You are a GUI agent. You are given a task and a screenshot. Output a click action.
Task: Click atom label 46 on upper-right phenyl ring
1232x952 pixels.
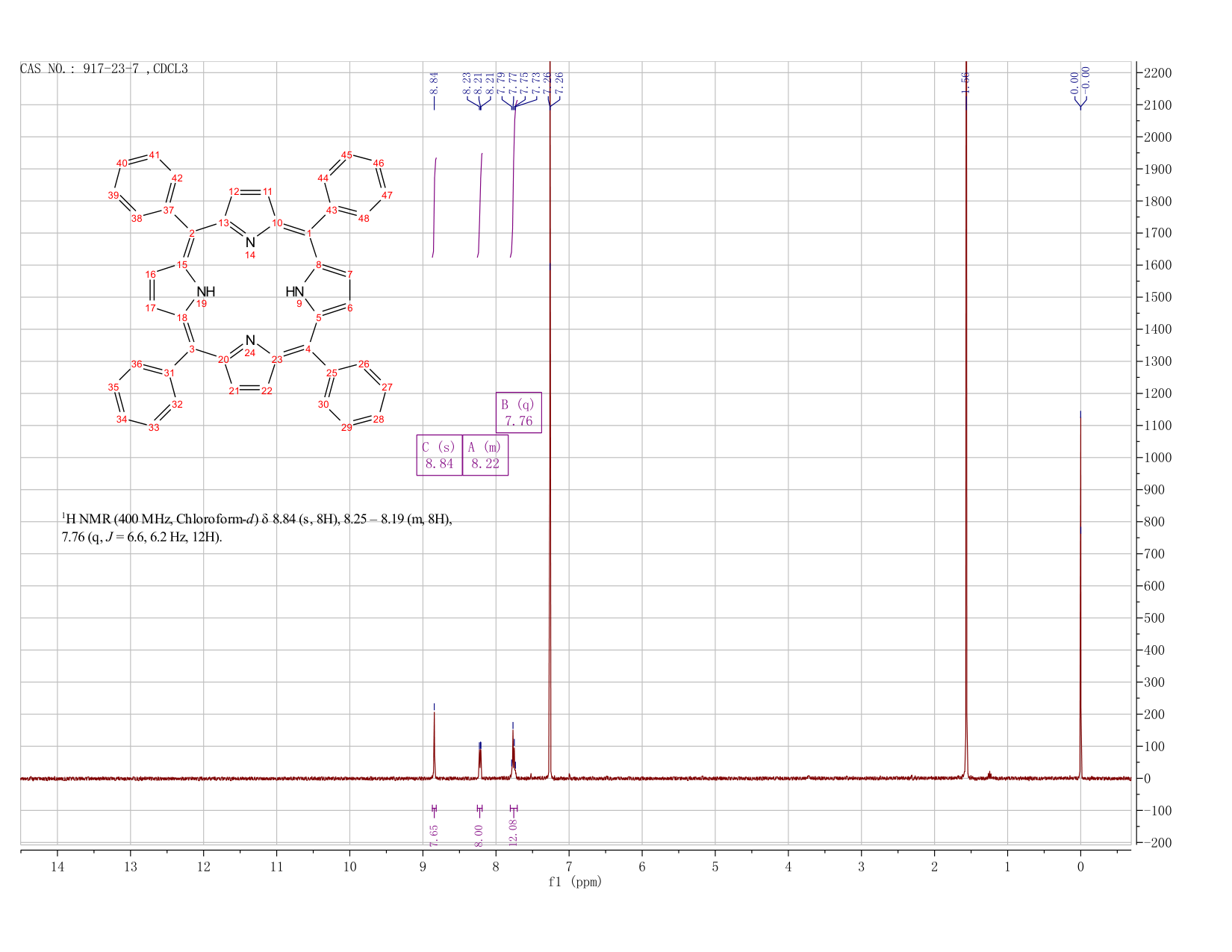coord(379,163)
